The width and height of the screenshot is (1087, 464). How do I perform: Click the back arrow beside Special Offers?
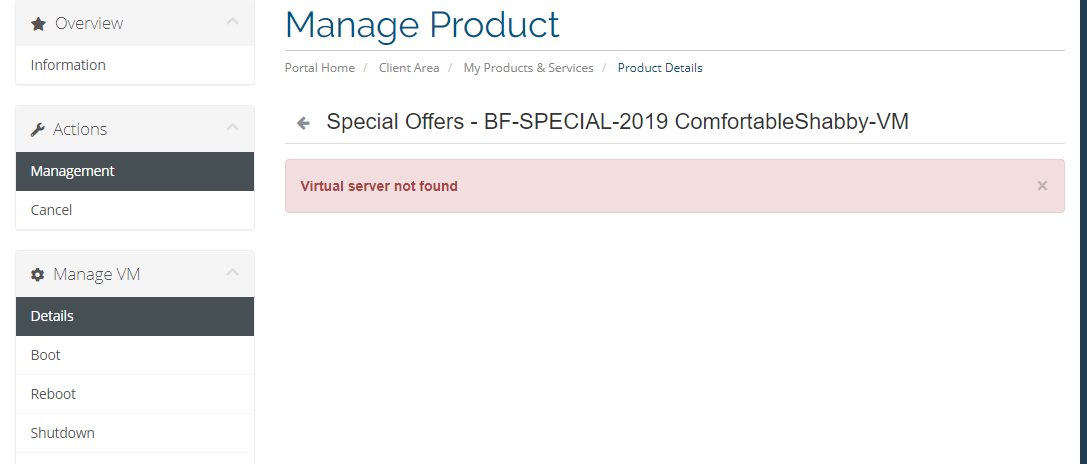(303, 123)
